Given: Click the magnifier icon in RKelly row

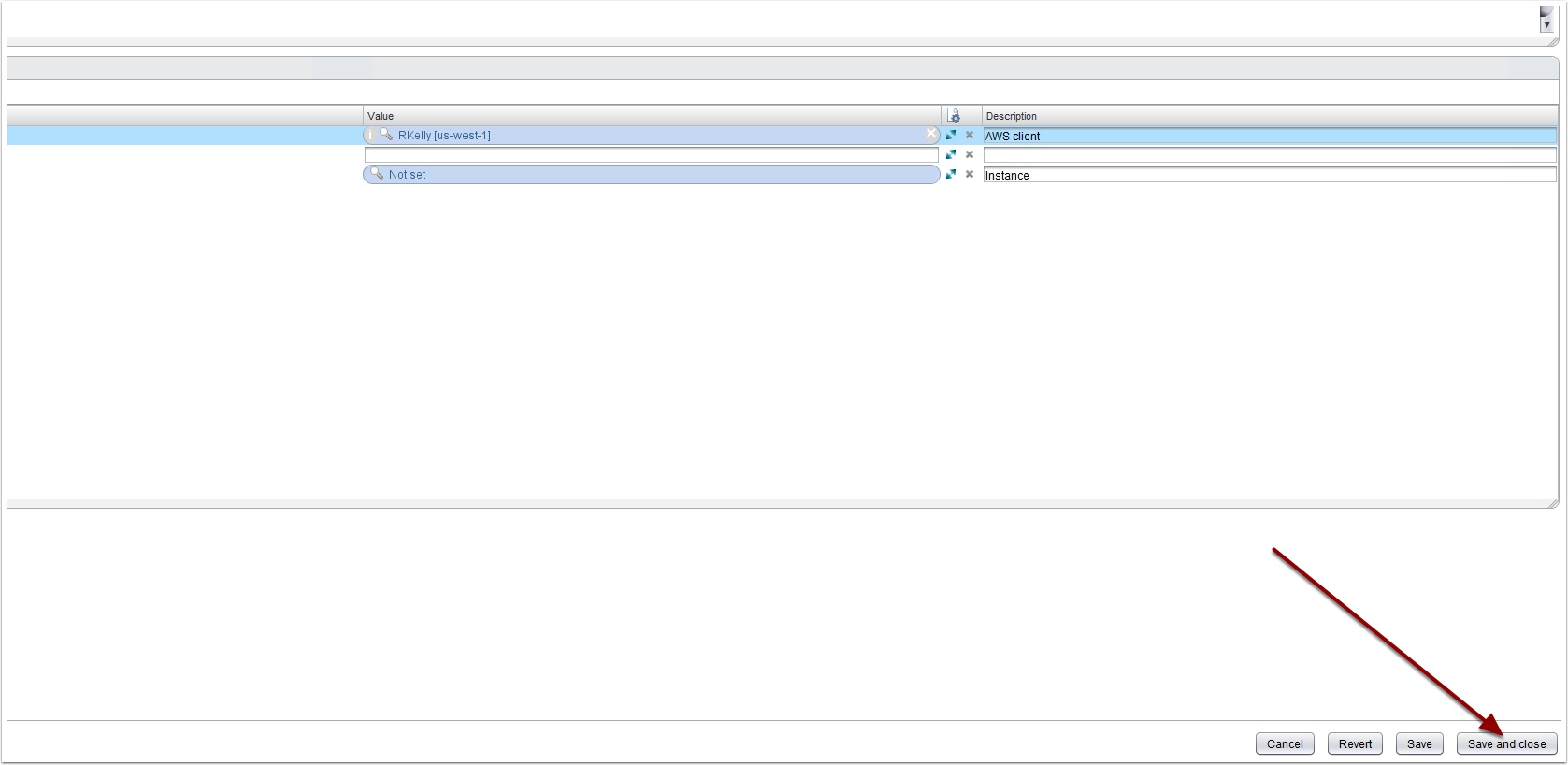Looking at the screenshot, I should click(386, 135).
